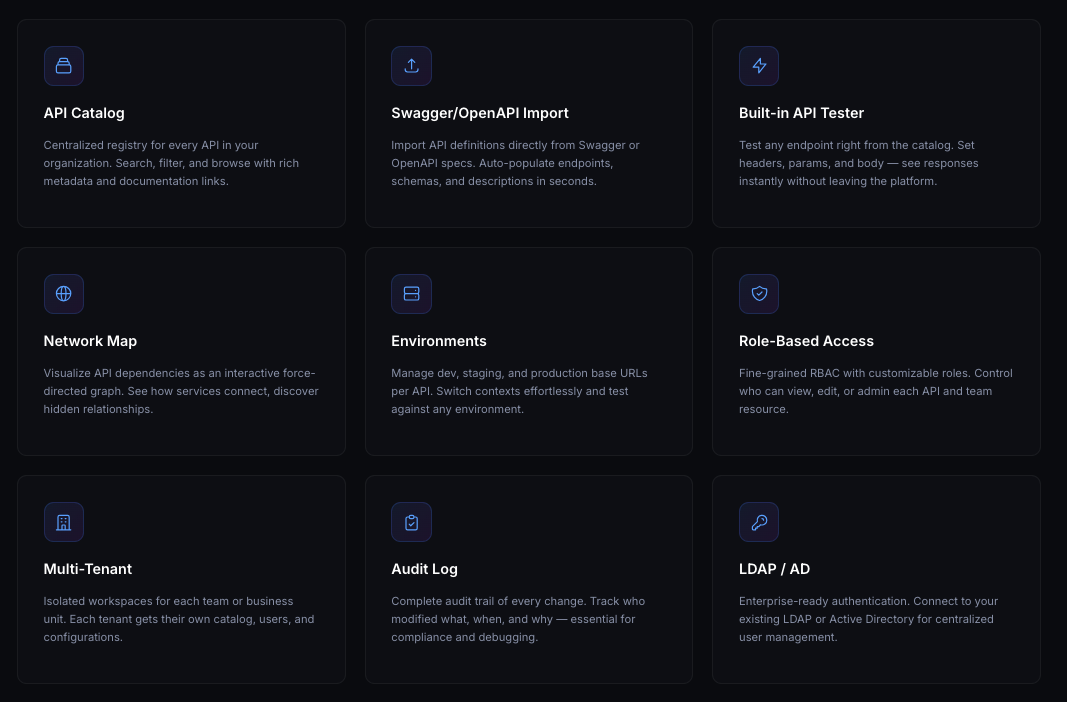Click the Built-in API Tester title
Screen dimensions: 1067x702
tap(801, 113)
